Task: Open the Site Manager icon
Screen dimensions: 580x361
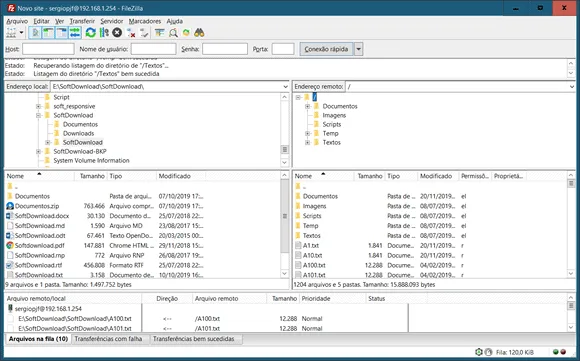Action: 11,33
